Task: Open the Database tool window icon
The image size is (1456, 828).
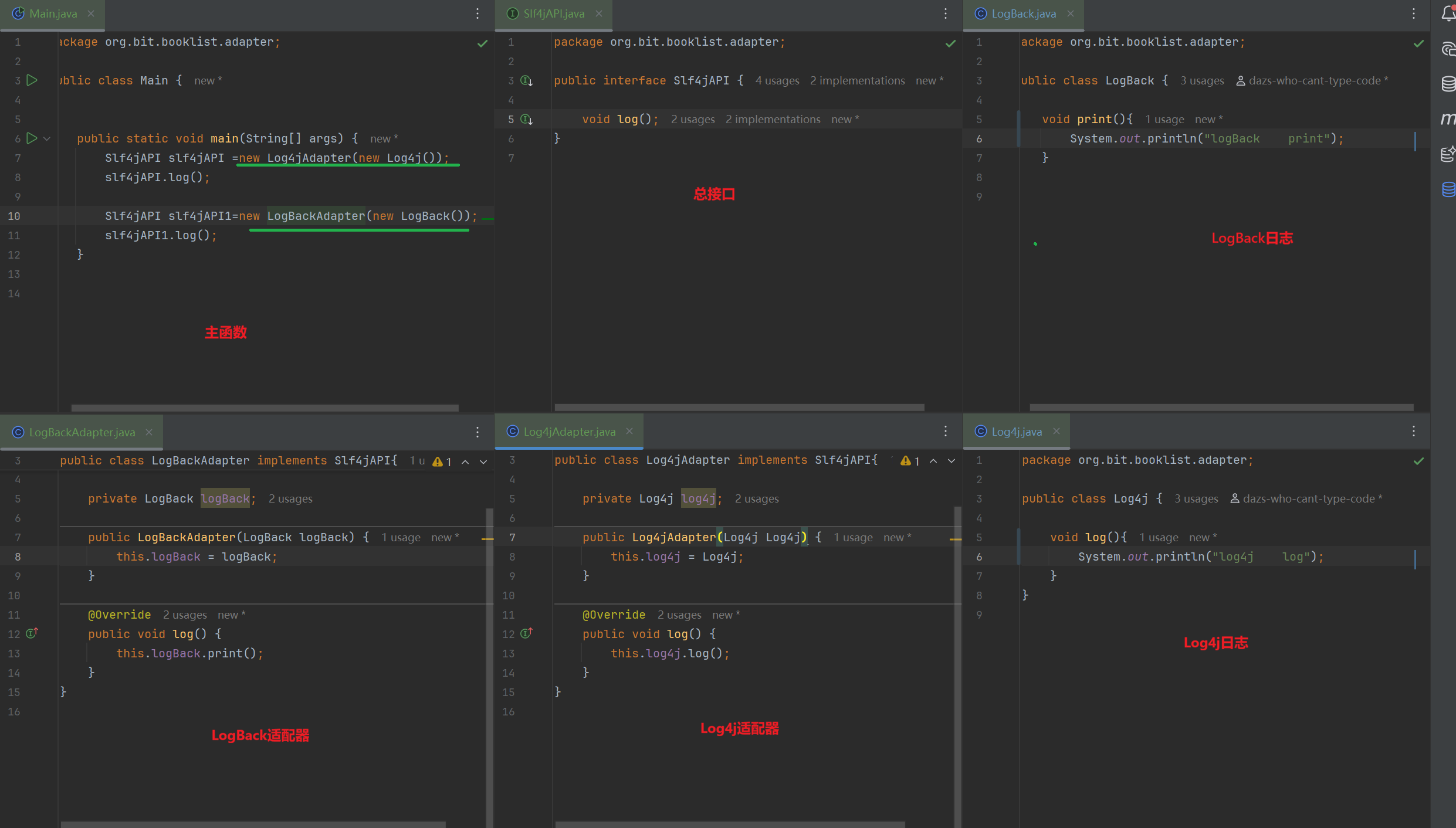Action: point(1448,84)
